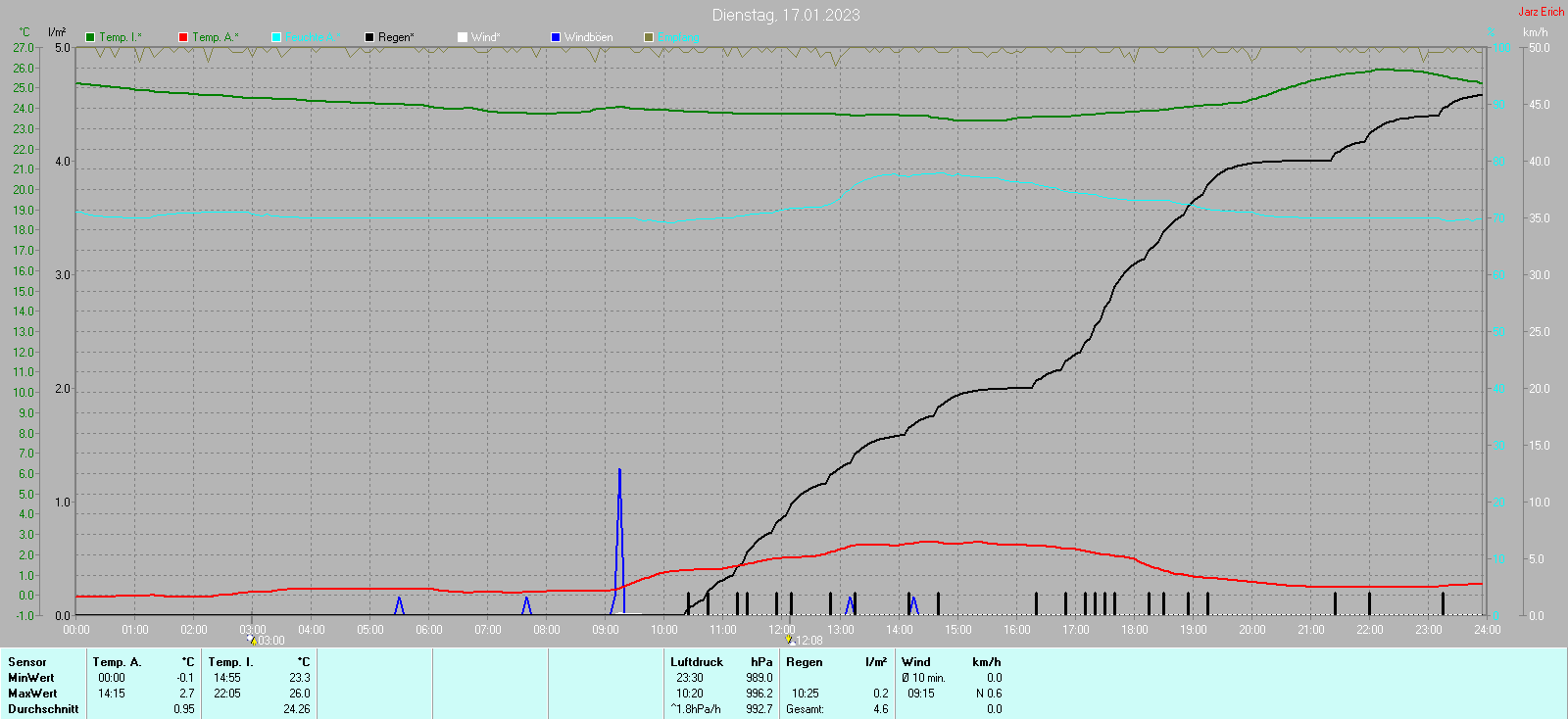The width and height of the screenshot is (1568, 719).
Task: Click the '22:05' time in the table
Action: (227, 694)
